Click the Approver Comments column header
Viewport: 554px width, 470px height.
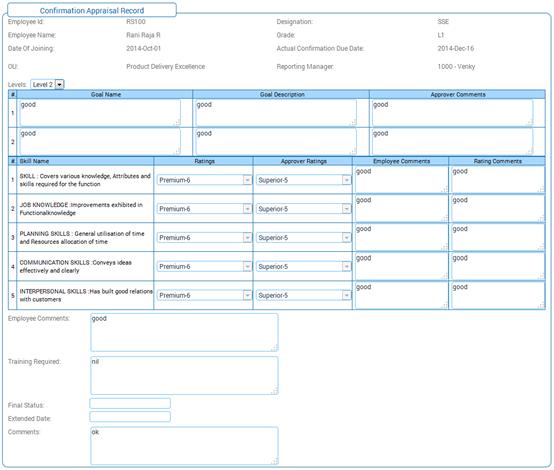458,94
